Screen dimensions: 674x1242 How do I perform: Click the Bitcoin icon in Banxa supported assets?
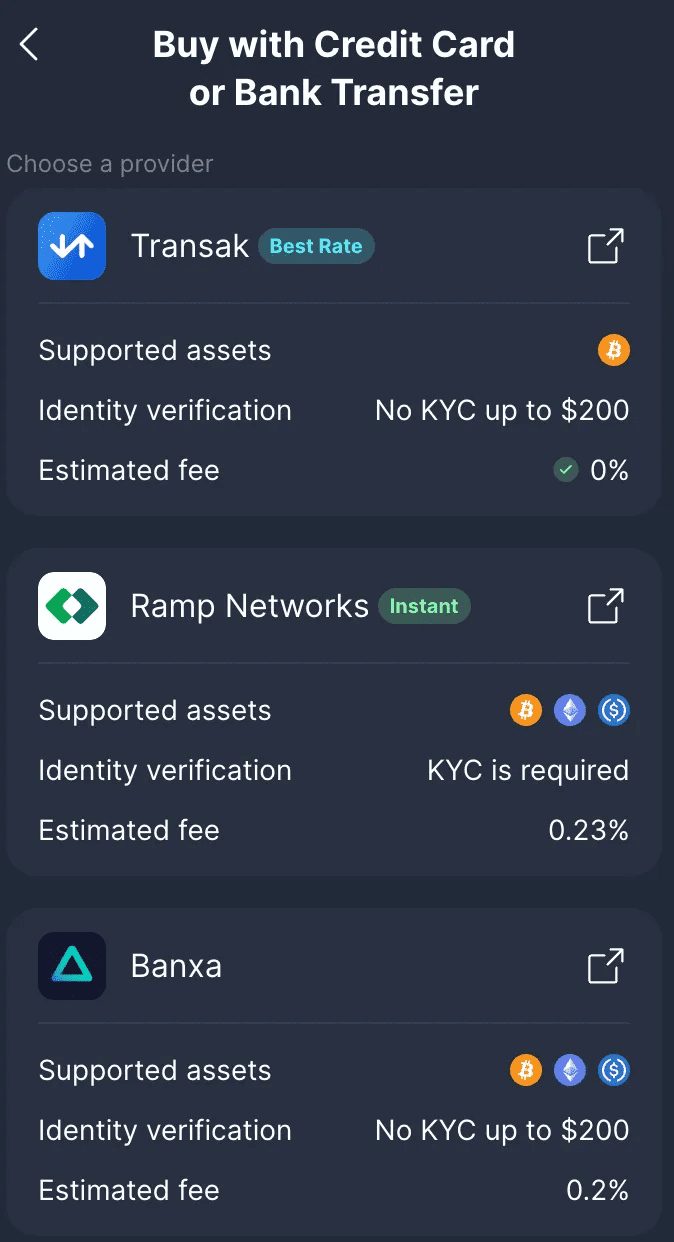(x=525, y=1070)
